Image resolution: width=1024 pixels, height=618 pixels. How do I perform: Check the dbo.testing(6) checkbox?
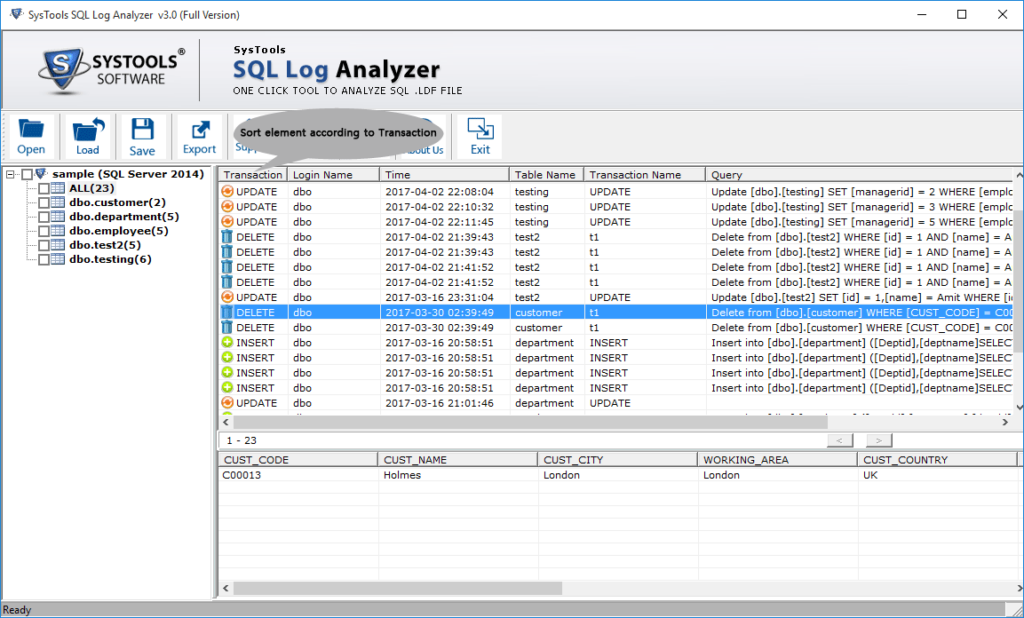coord(43,260)
